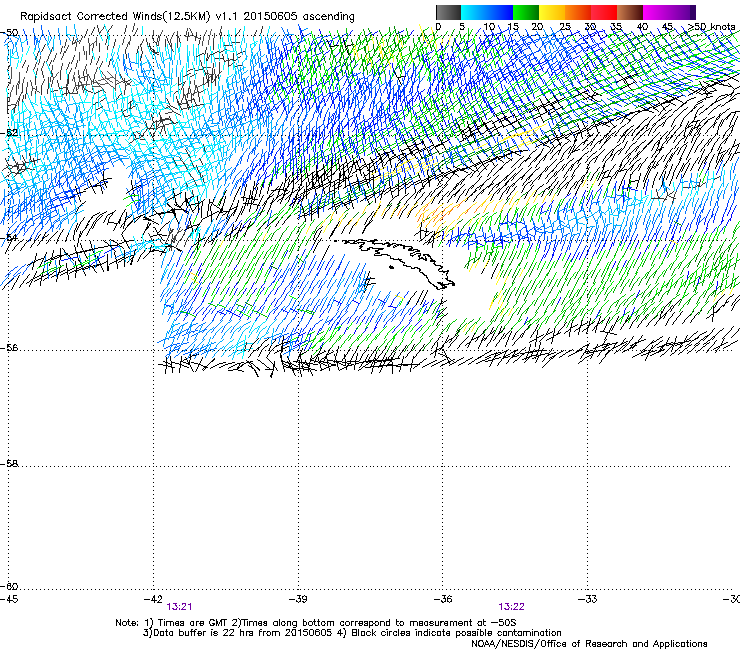740x650 pixels.
Task: Click the black contamination dot on the island
Action: click(x=391, y=267)
